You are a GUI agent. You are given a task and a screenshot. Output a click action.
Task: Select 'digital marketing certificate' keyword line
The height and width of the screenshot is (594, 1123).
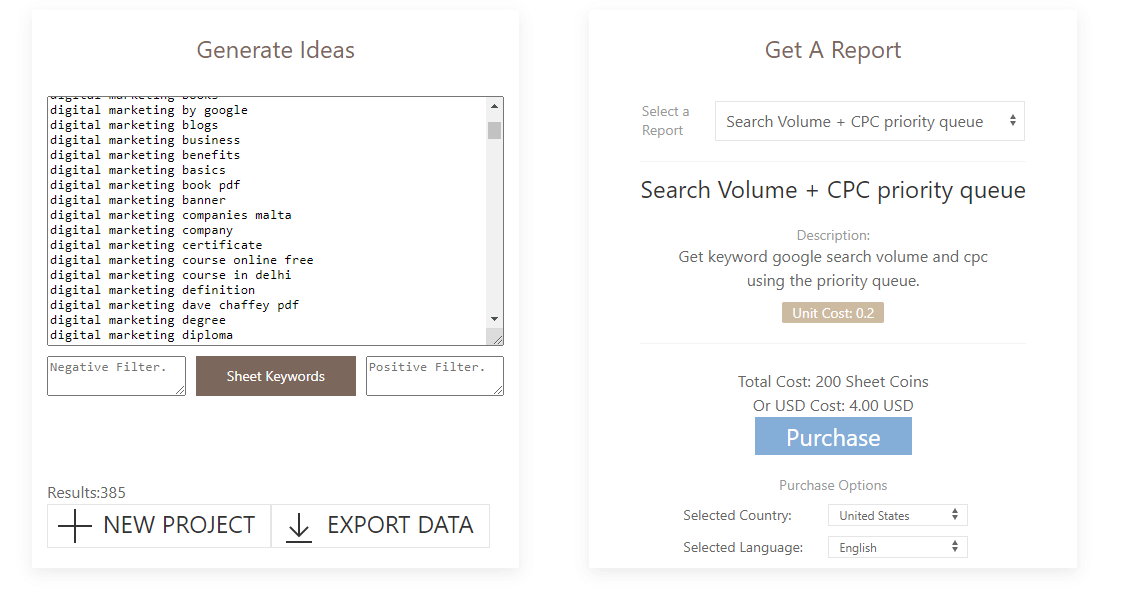coord(156,245)
